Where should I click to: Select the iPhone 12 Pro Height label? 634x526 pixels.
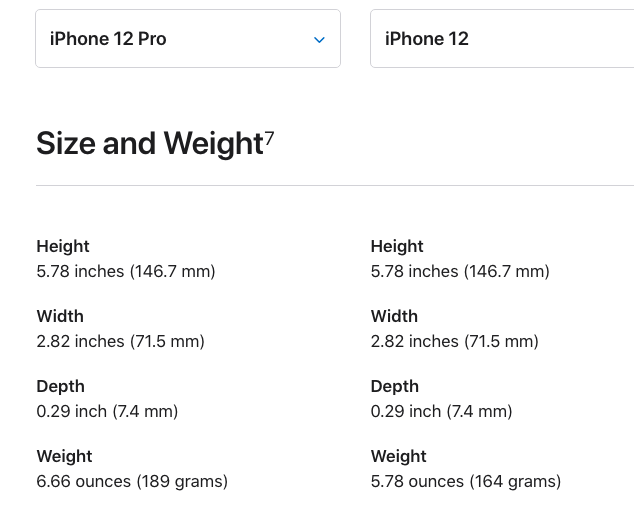[x=63, y=246]
